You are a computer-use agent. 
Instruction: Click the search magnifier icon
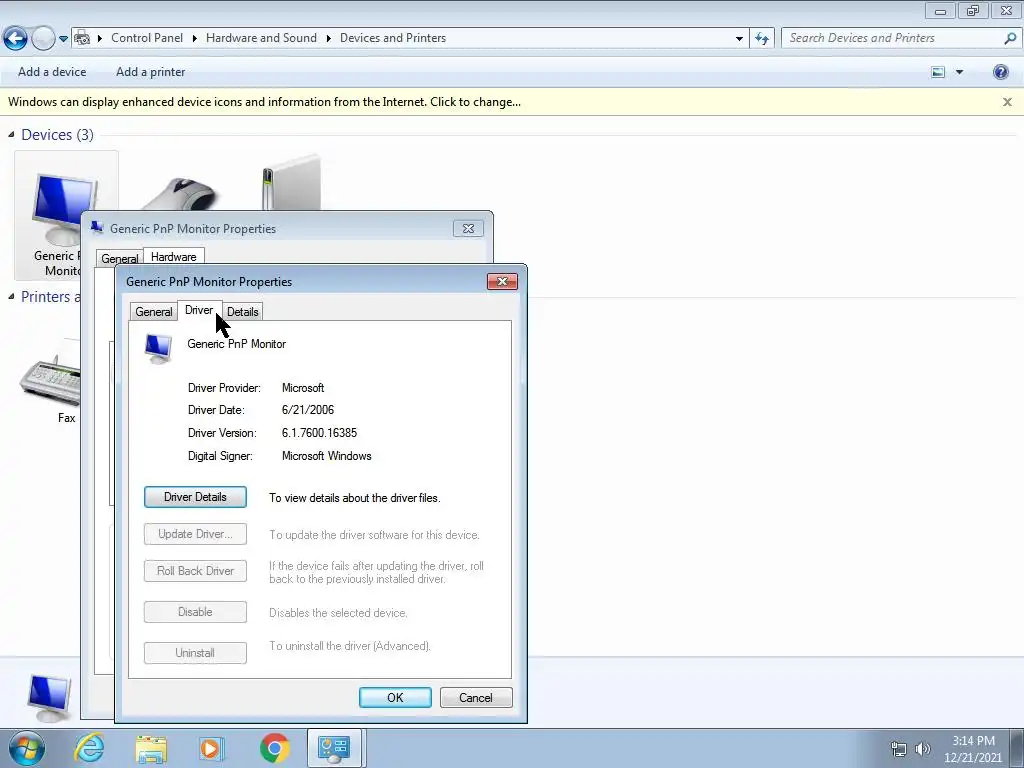tap(1010, 38)
